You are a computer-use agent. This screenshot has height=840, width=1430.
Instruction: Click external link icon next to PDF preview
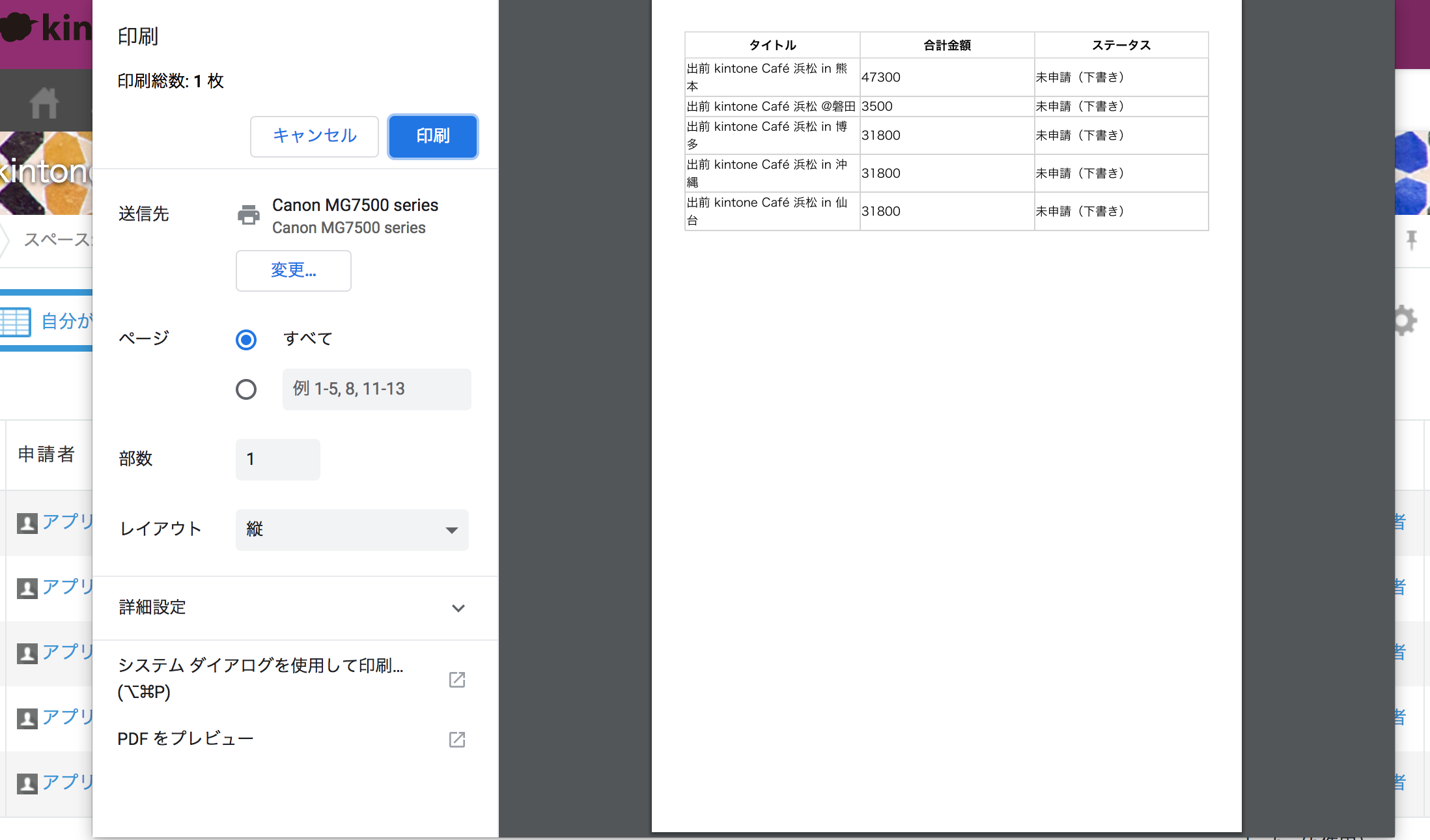[x=457, y=739]
